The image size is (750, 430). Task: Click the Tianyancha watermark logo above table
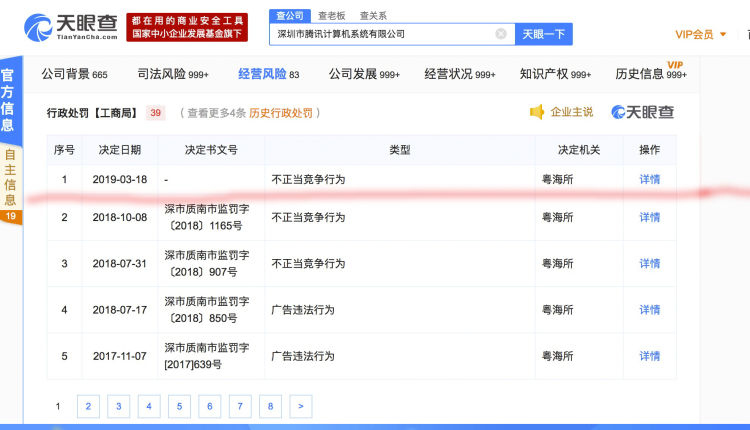(643, 112)
